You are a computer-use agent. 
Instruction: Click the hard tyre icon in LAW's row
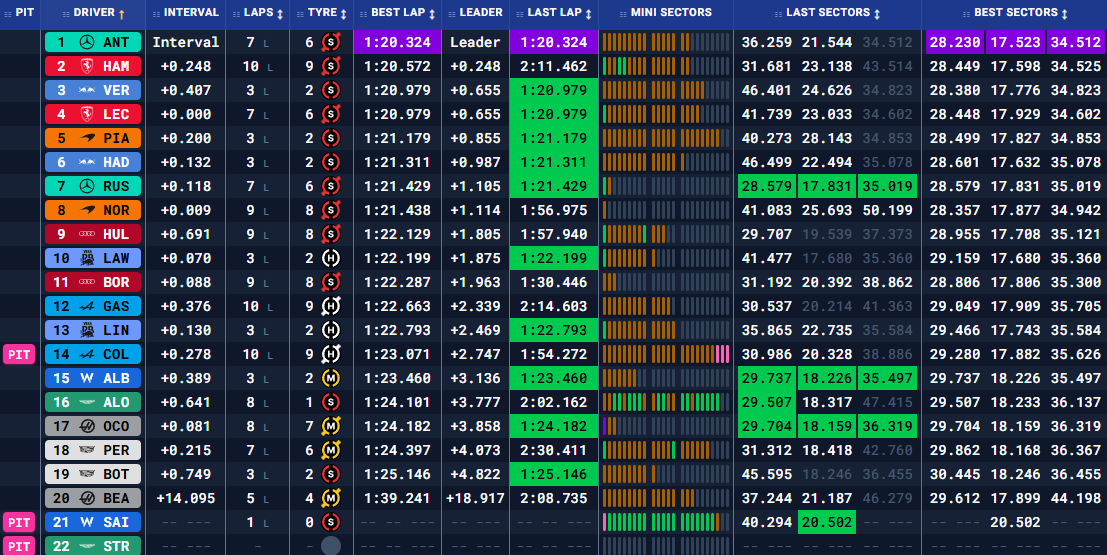(x=330, y=258)
